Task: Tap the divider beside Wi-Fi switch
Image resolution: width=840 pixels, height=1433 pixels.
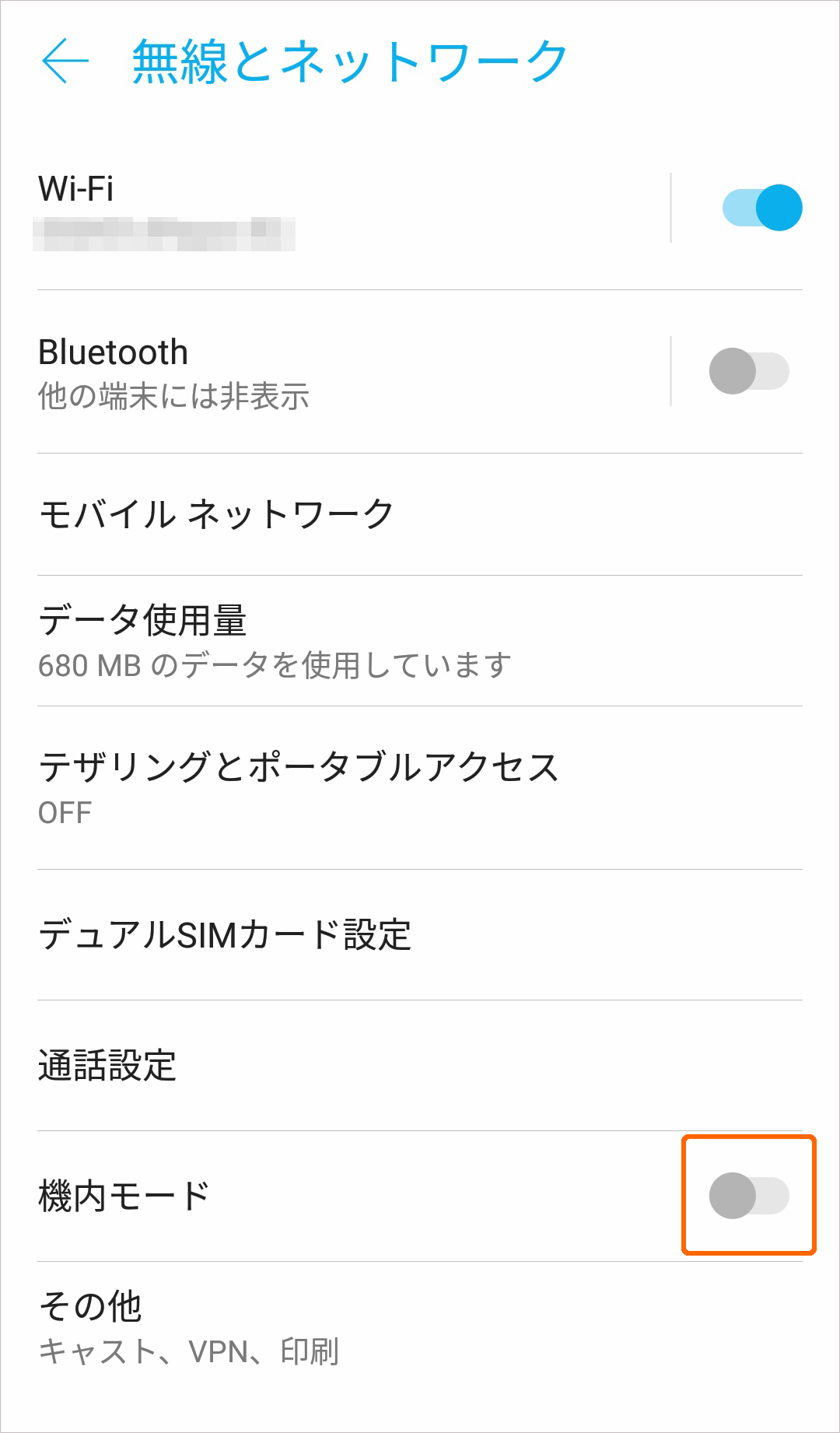Action: click(670, 208)
